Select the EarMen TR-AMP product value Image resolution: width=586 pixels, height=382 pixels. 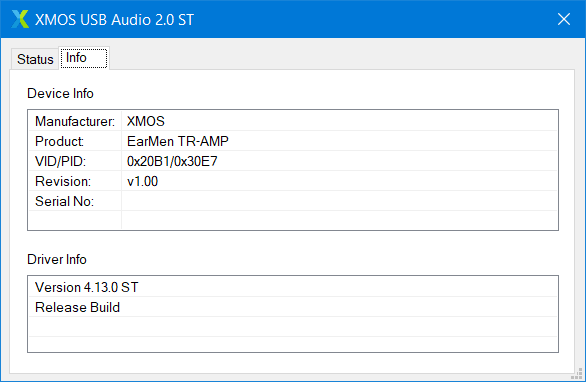[x=178, y=141]
